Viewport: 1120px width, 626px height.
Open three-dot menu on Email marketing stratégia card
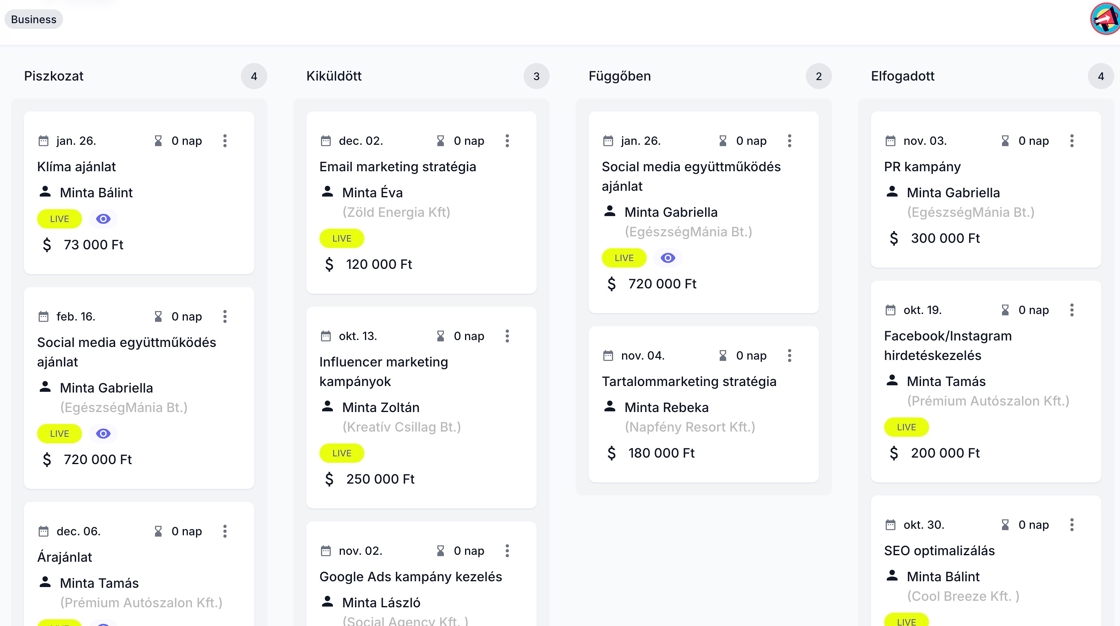point(507,141)
